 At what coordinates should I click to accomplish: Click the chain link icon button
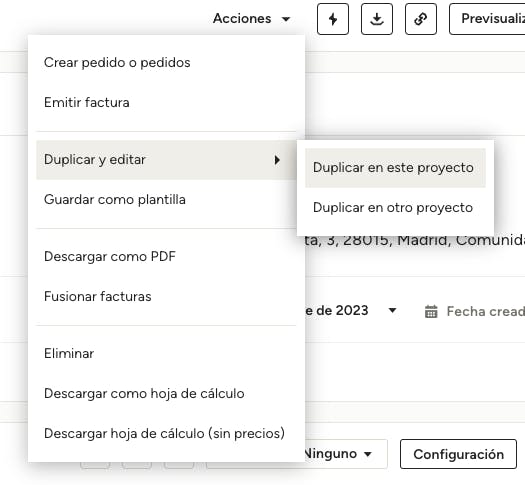[x=421, y=19]
